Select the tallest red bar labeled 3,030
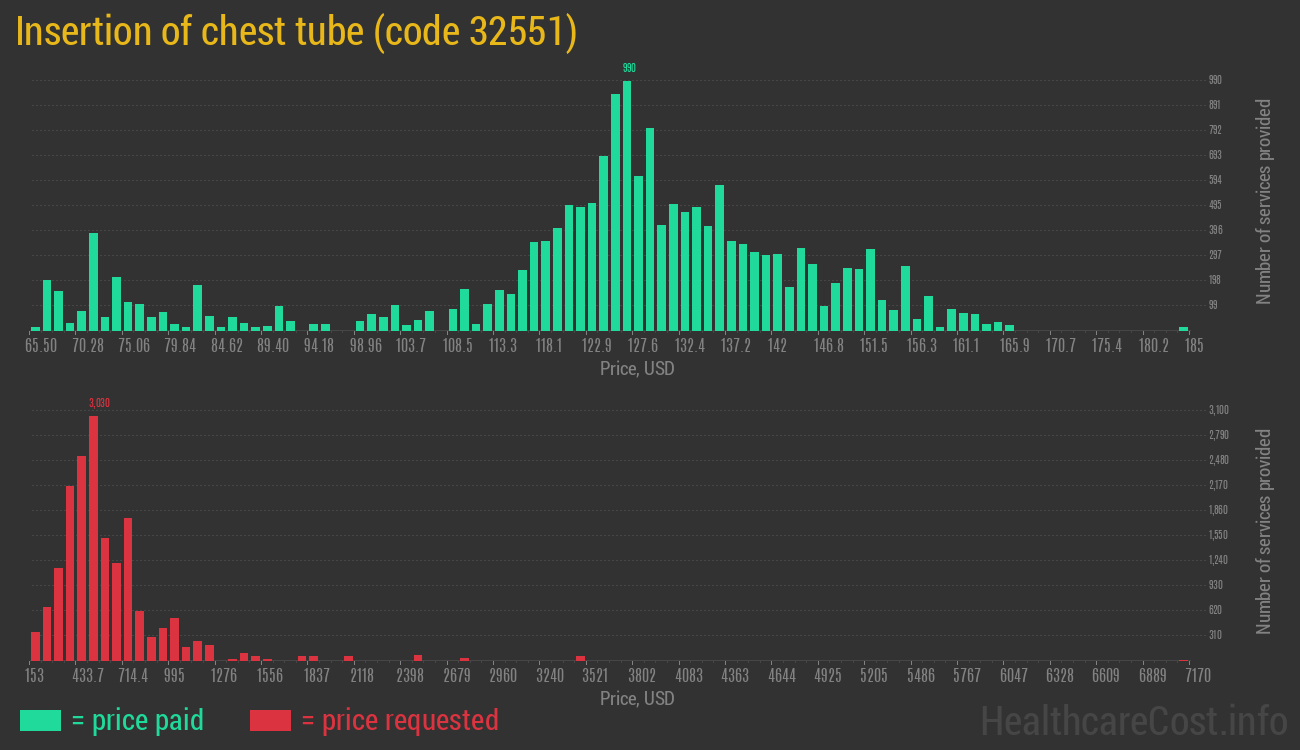The width and height of the screenshot is (1300, 750). pyautogui.click(x=93, y=538)
